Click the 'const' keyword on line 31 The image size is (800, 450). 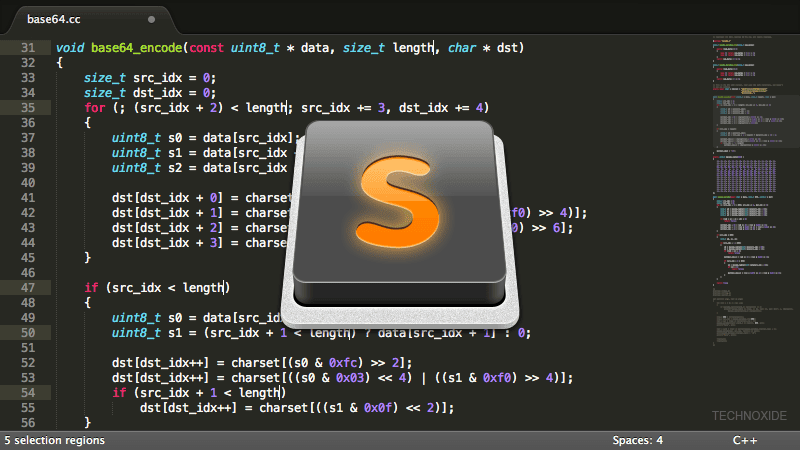[x=207, y=48]
